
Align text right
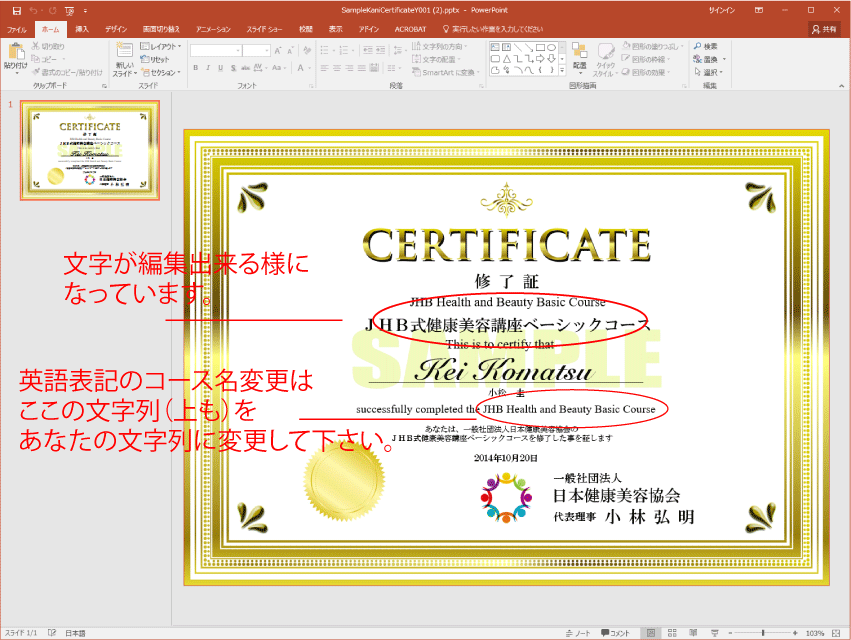[x=350, y=68]
